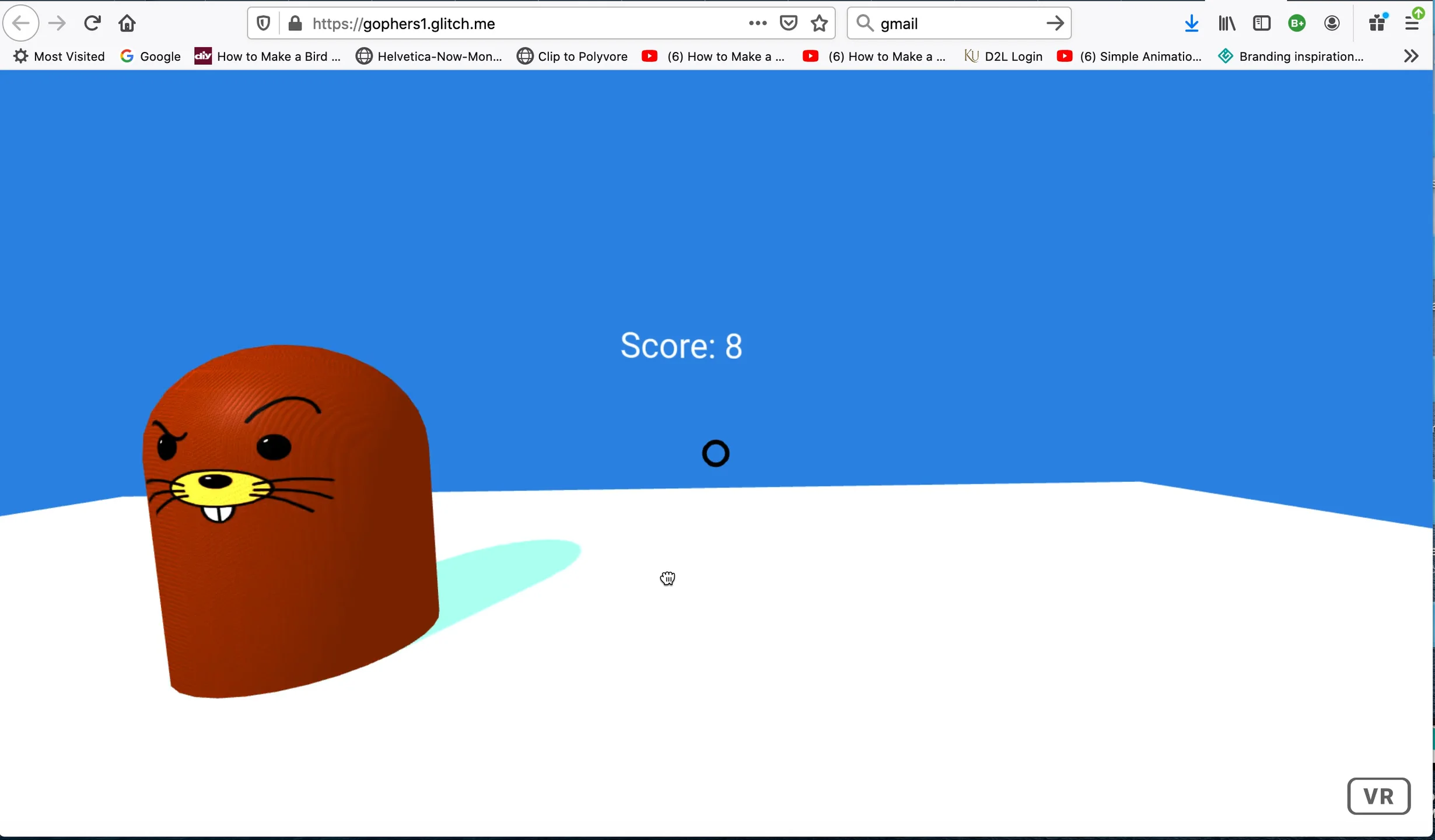Click the home button
Viewport: 1435px width, 840px height.
pyautogui.click(x=127, y=23)
